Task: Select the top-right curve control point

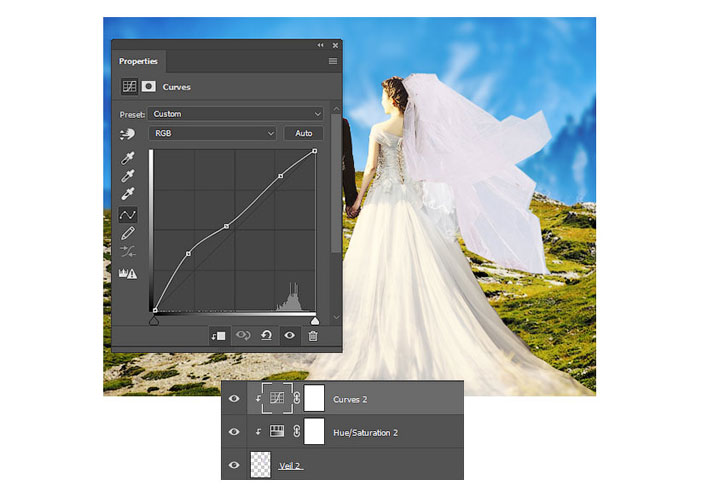Action: click(x=315, y=151)
